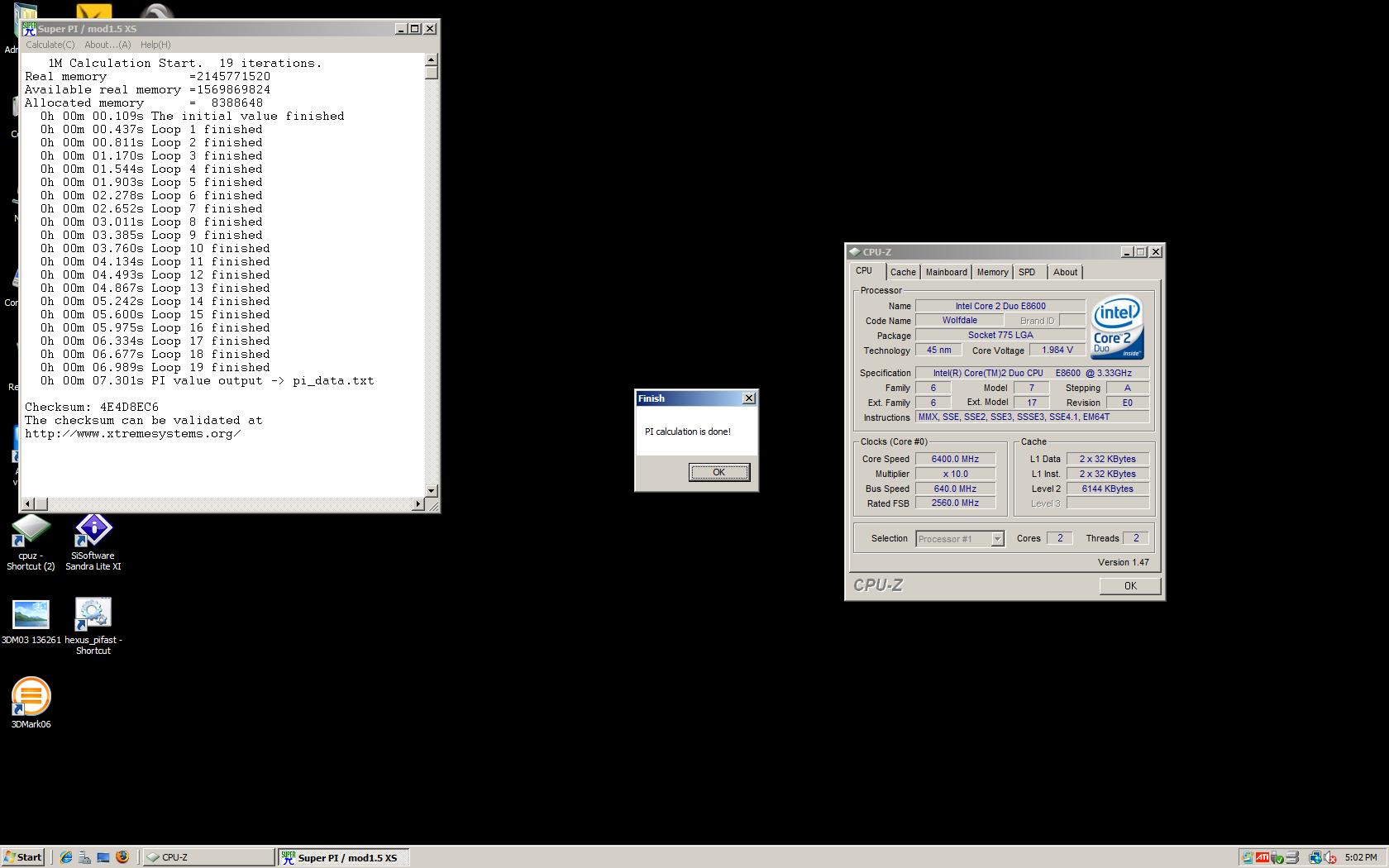Click OK button in CPU-Z window

(1130, 585)
